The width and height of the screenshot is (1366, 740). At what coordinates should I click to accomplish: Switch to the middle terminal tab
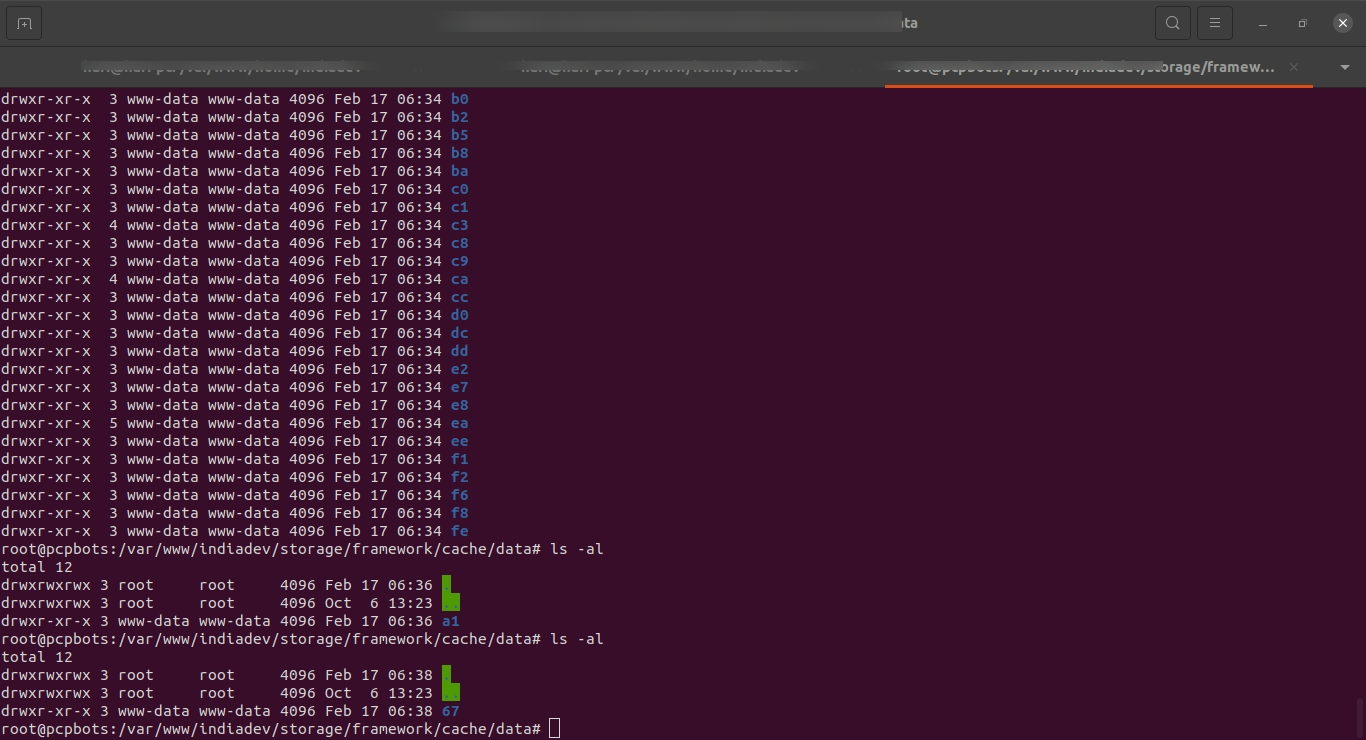[661, 67]
